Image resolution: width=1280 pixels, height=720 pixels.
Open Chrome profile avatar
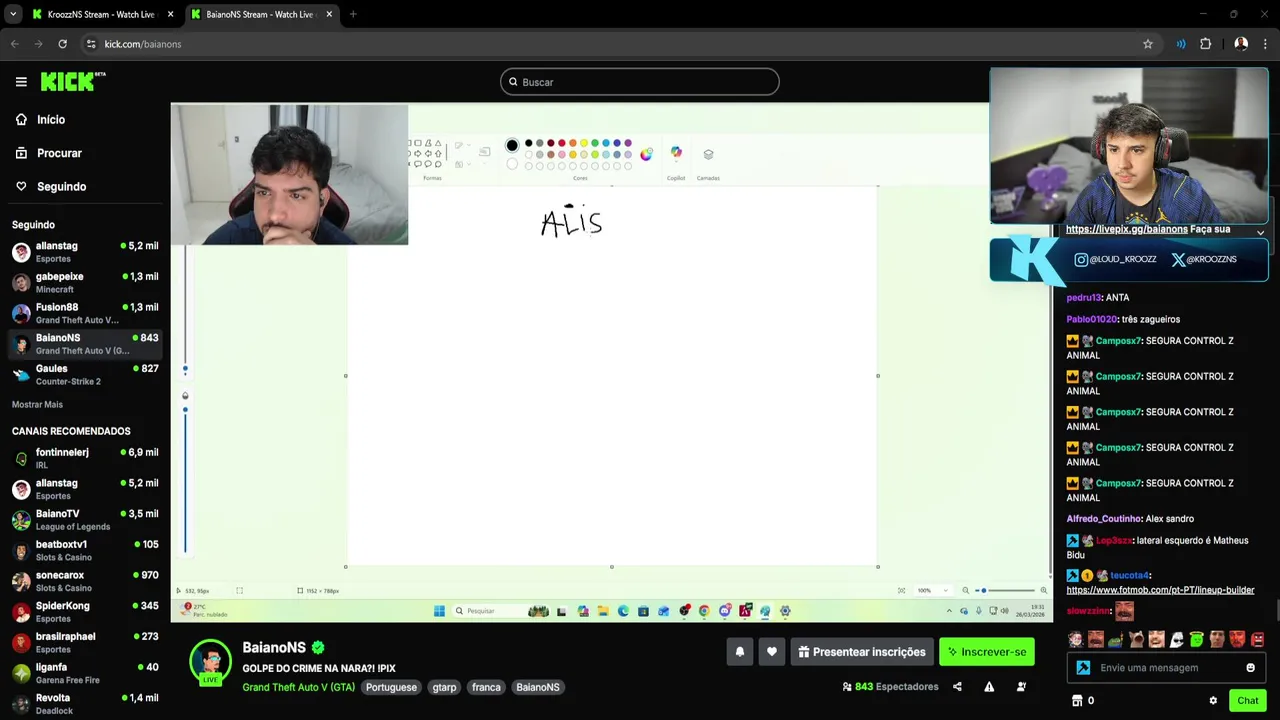[x=1241, y=44]
